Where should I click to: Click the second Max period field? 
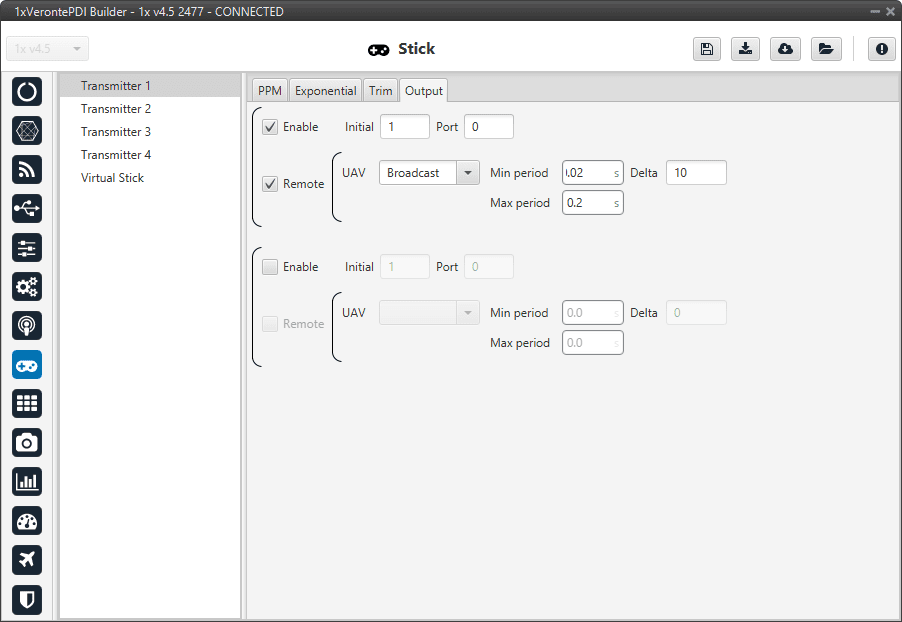click(593, 342)
